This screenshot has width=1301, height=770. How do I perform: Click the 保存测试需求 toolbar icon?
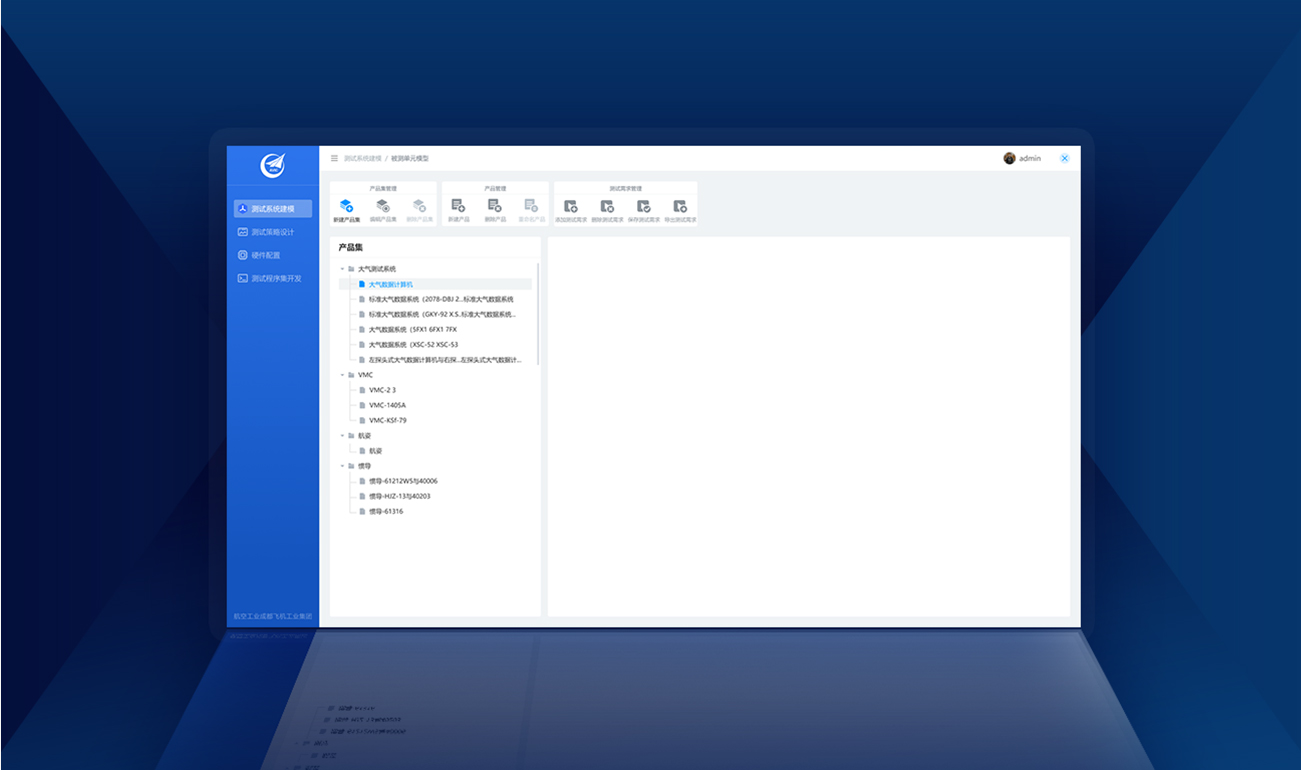[644, 206]
